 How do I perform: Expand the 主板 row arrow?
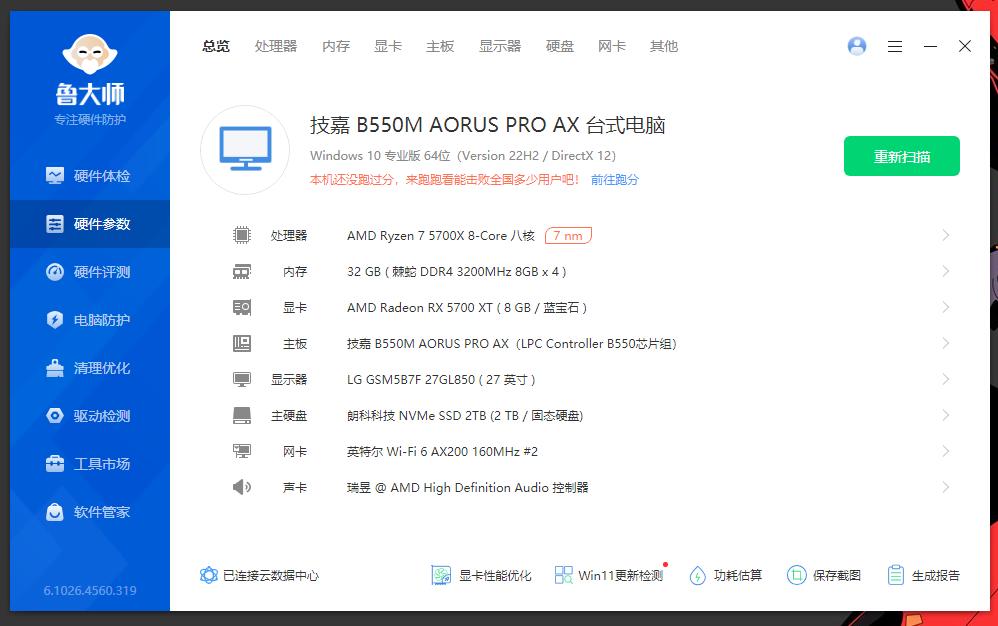946,344
